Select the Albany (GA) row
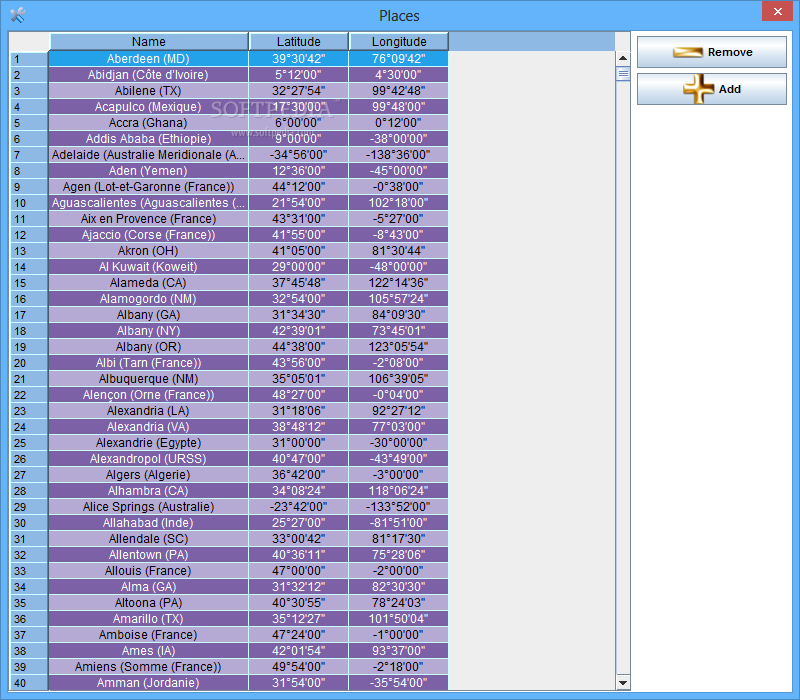The width and height of the screenshot is (800, 700). (148, 315)
